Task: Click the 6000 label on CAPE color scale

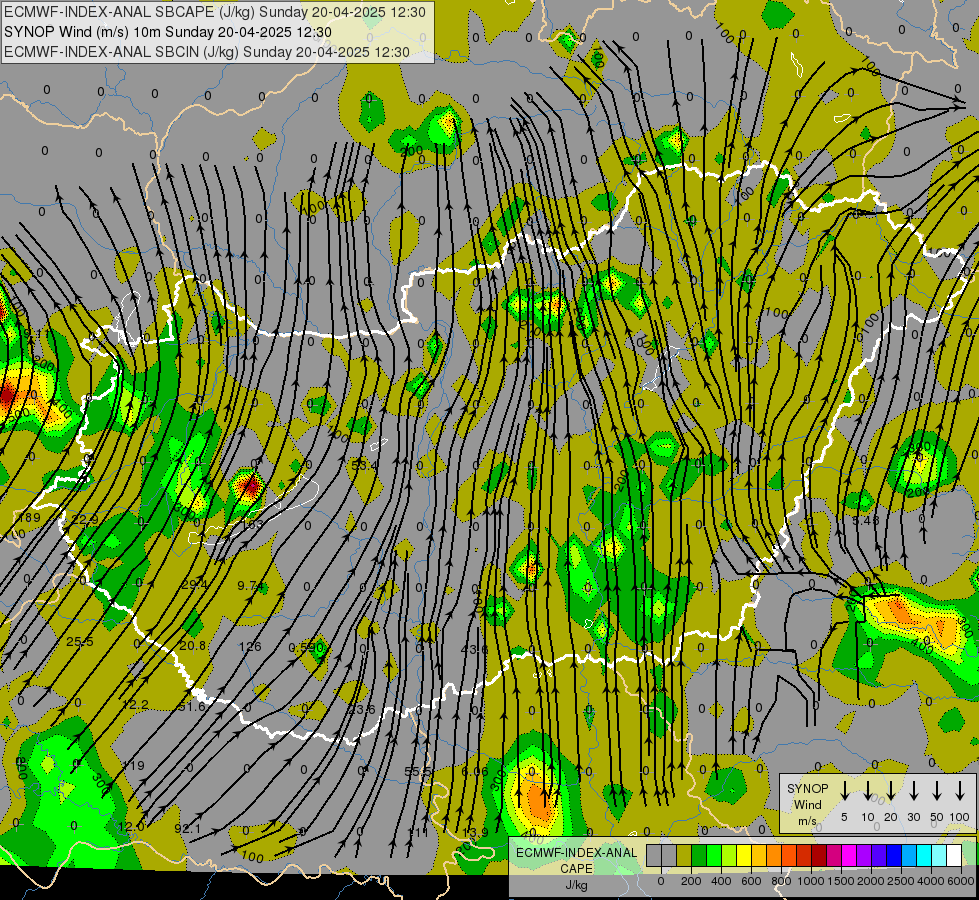Action: tap(961, 881)
